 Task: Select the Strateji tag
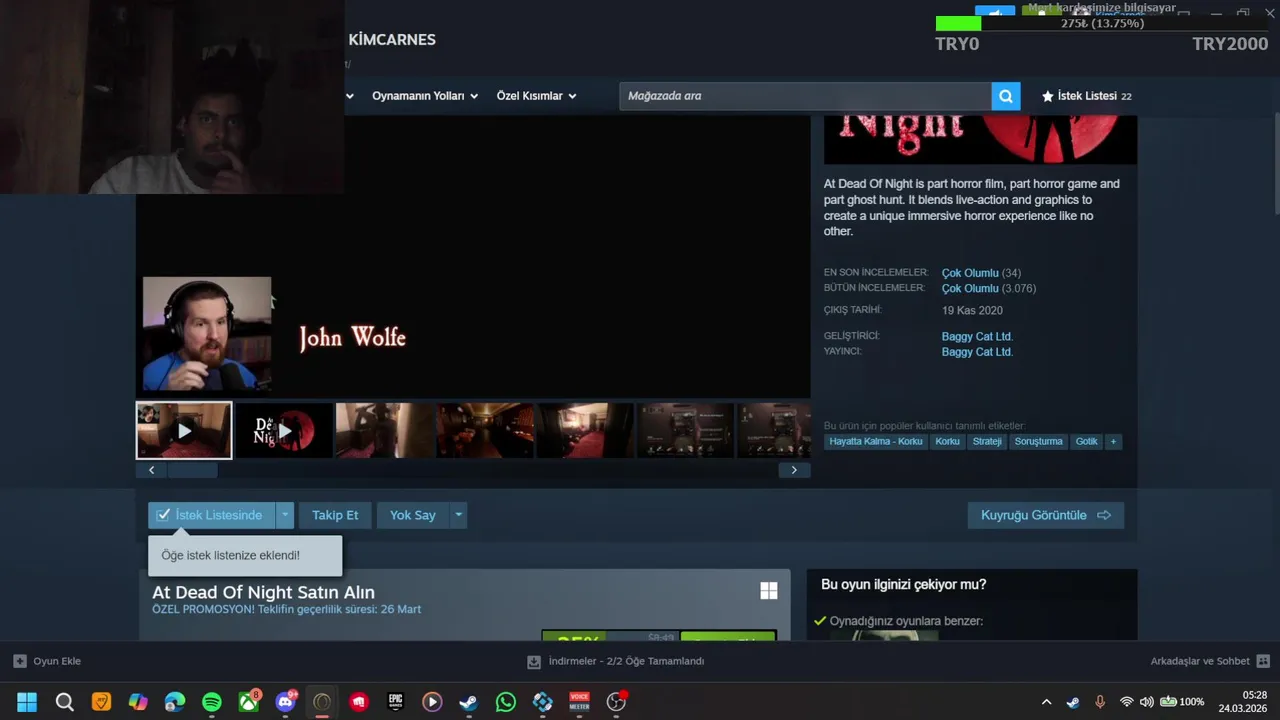point(987,441)
